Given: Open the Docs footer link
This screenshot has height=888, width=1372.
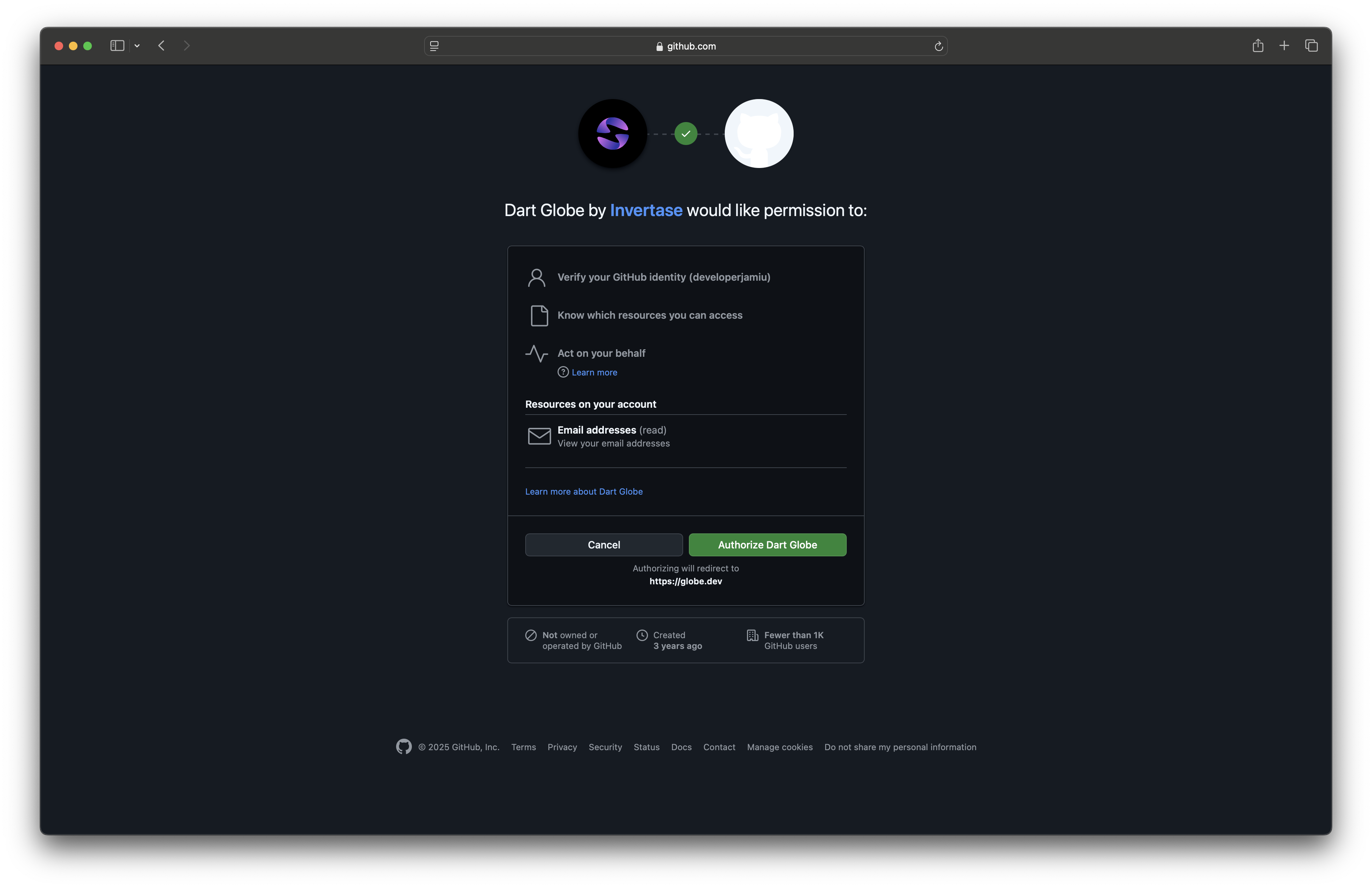Looking at the screenshot, I should tap(681, 747).
